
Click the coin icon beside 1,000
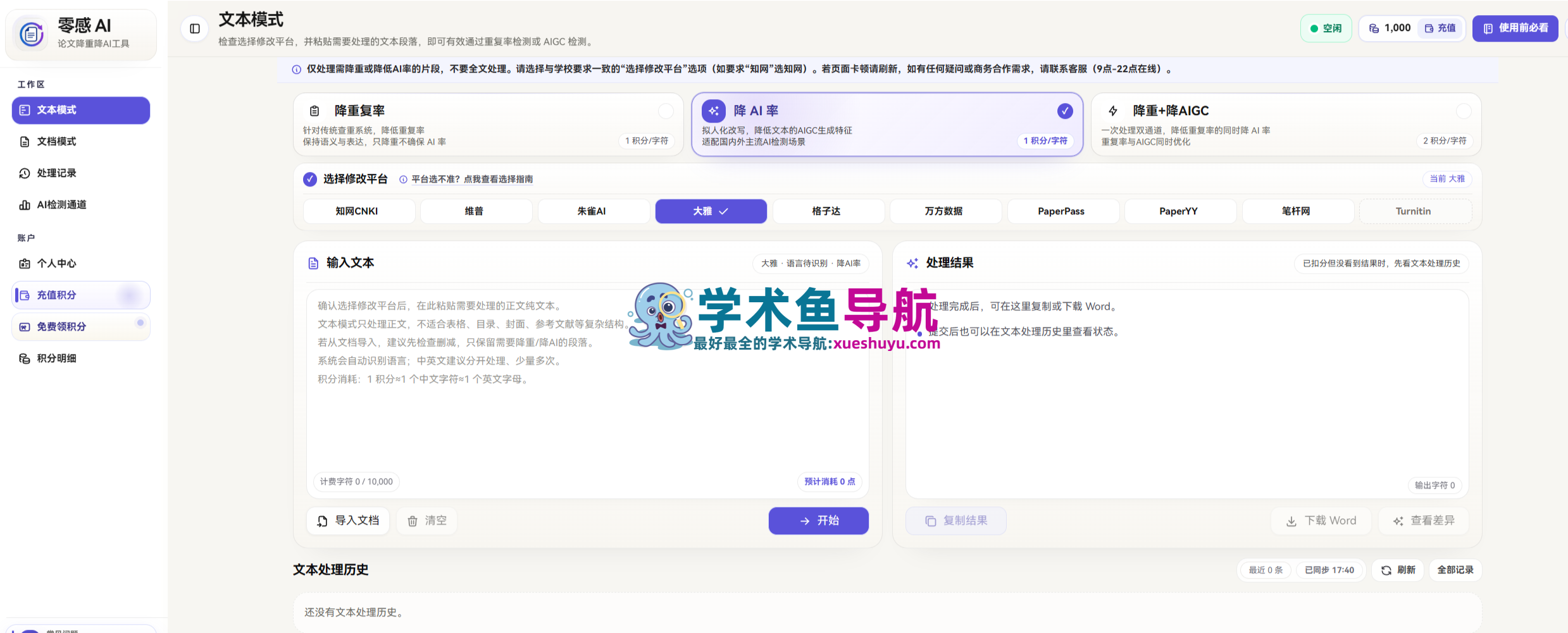[x=1374, y=28]
